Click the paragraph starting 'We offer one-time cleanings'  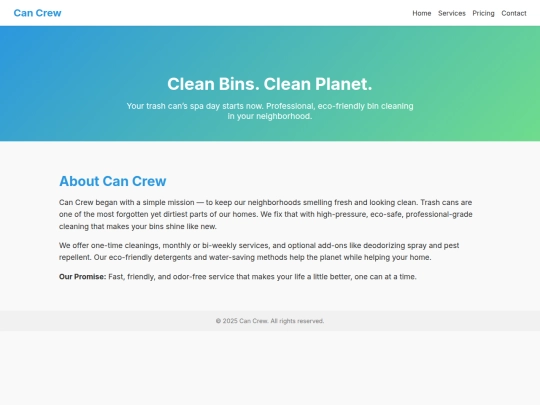[259, 251]
